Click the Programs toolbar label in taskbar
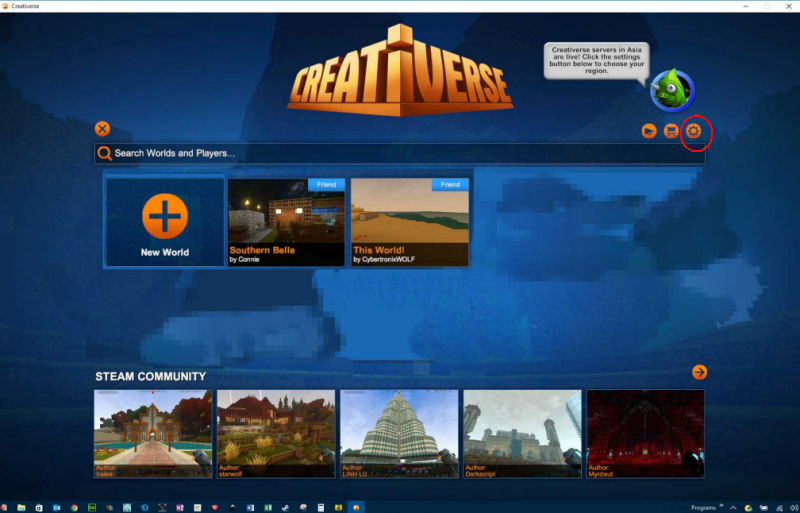This screenshot has width=800, height=513. [x=703, y=508]
